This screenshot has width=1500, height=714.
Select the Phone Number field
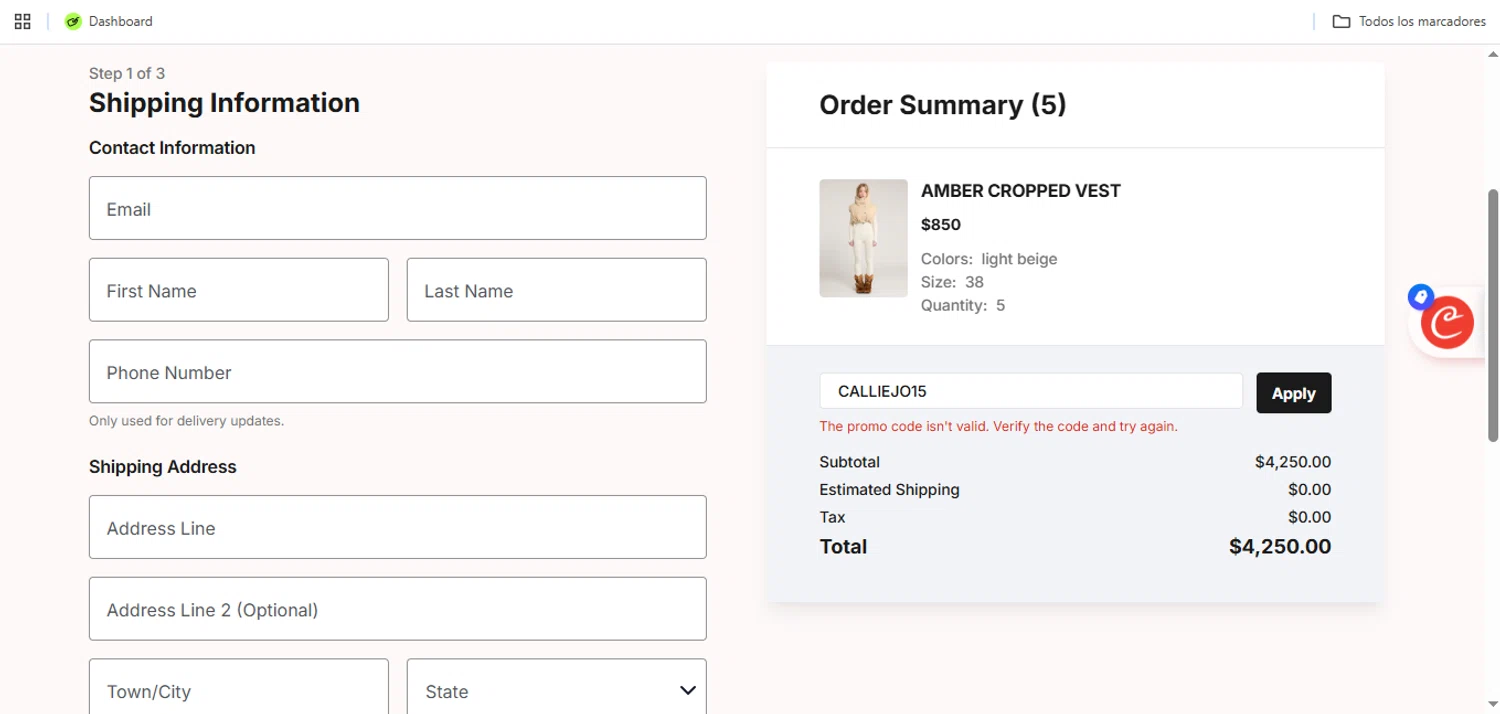click(x=397, y=372)
